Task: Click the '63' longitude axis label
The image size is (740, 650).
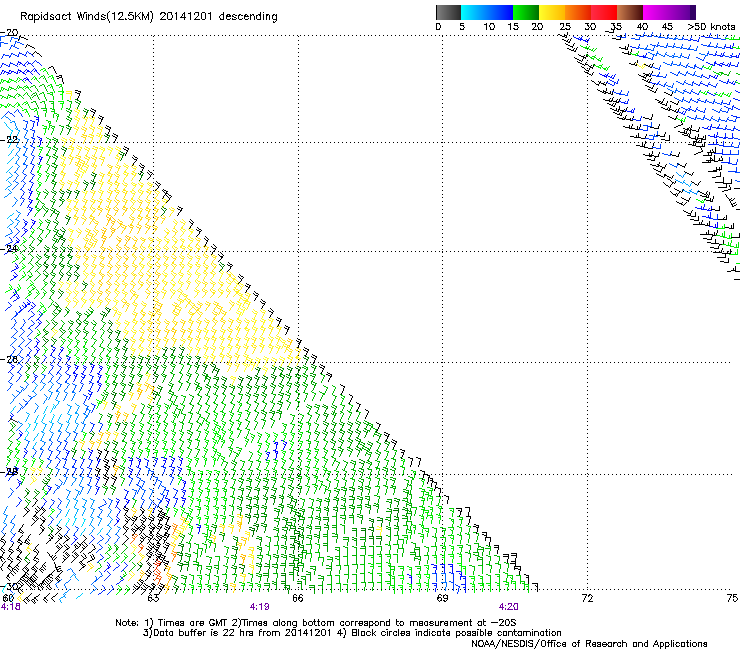Action: (x=153, y=598)
